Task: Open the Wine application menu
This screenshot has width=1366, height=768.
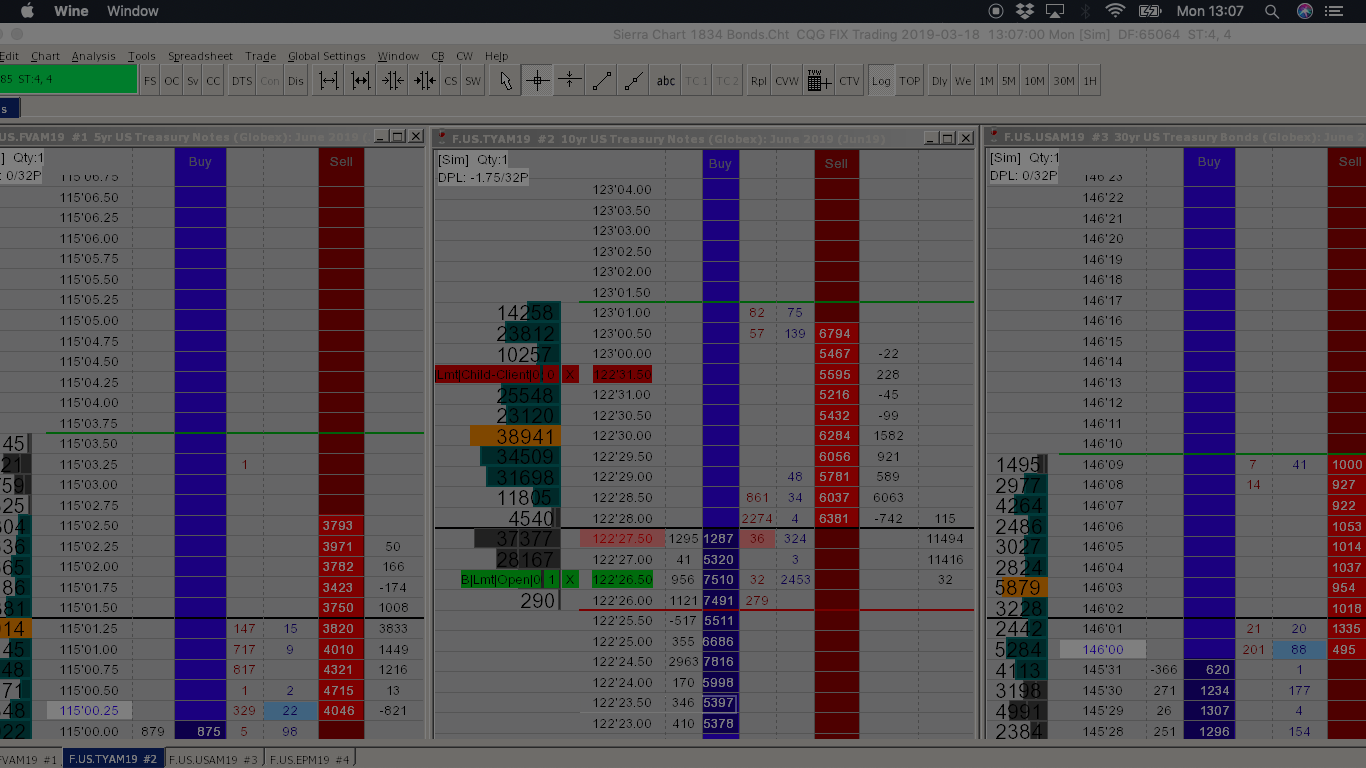Action: pyautogui.click(x=71, y=11)
